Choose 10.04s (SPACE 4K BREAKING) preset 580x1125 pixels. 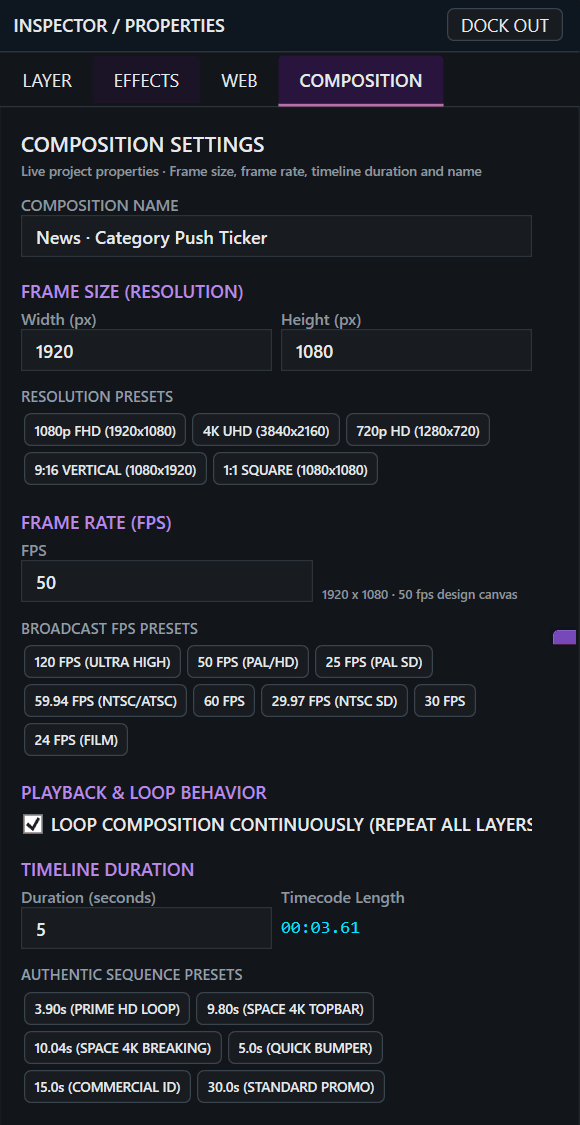coord(123,1048)
